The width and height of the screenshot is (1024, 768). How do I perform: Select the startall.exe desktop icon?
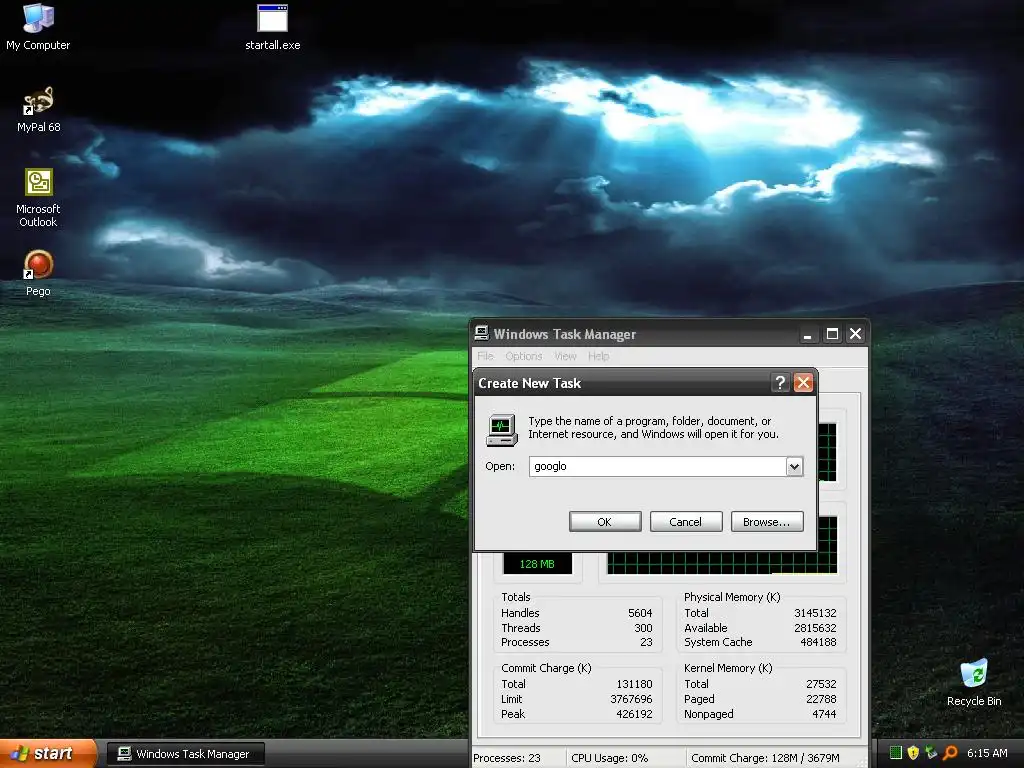[x=272, y=26]
